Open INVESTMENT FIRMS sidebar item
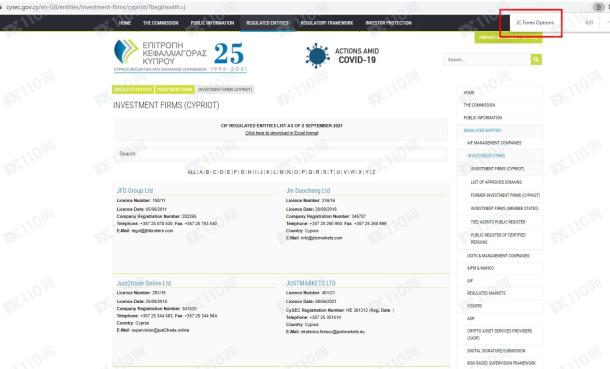Image resolution: width=610 pixels, height=369 pixels. tap(486, 156)
